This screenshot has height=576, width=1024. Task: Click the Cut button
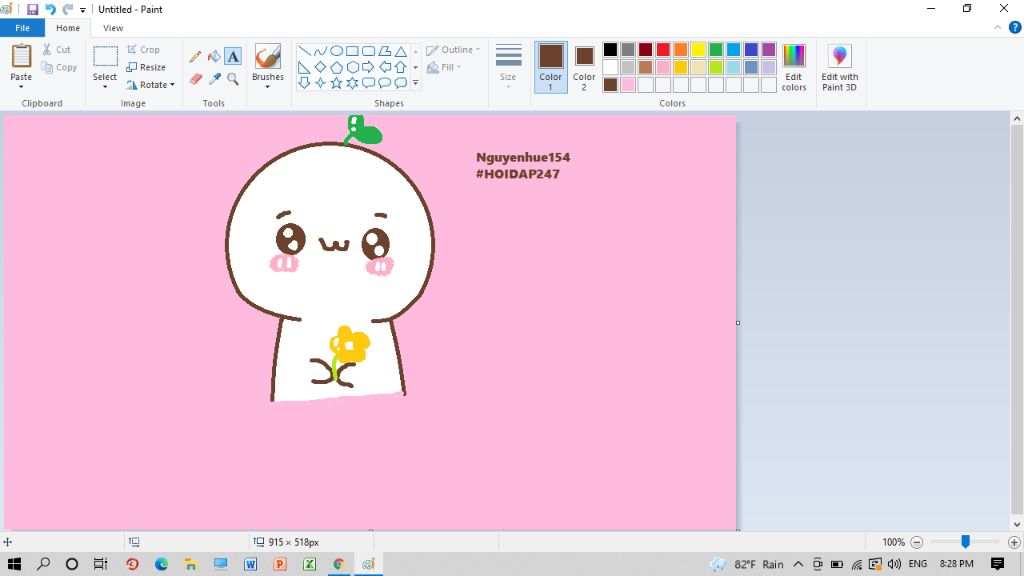56,50
